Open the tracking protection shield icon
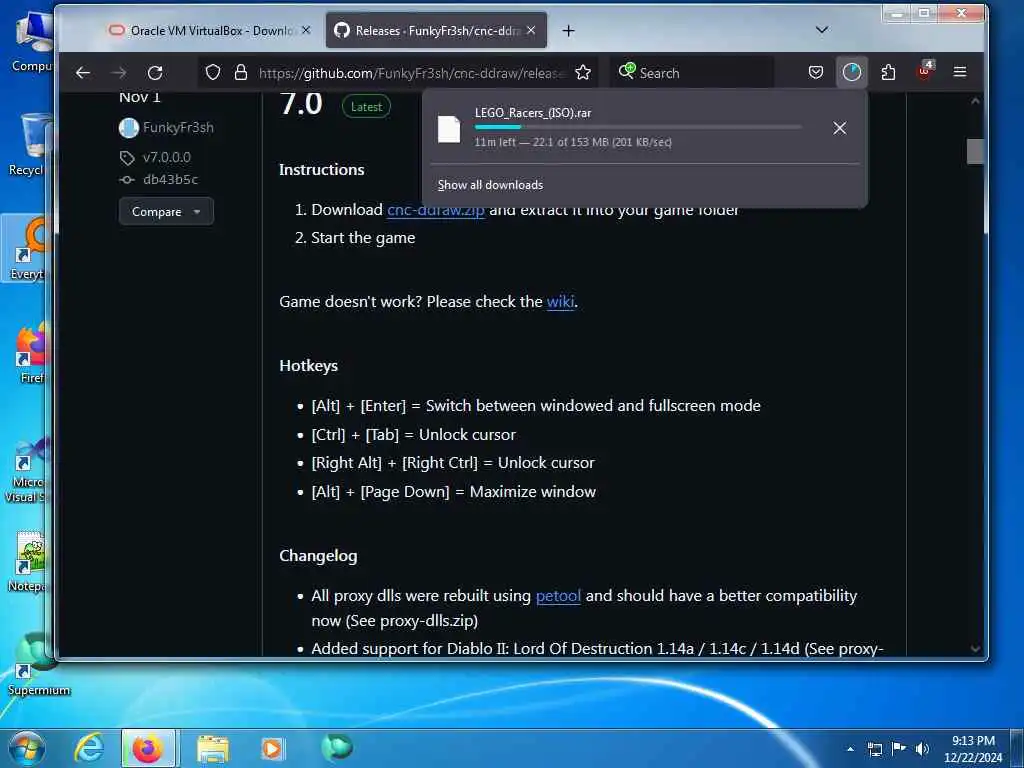Image resolution: width=1024 pixels, height=768 pixels. click(213, 72)
